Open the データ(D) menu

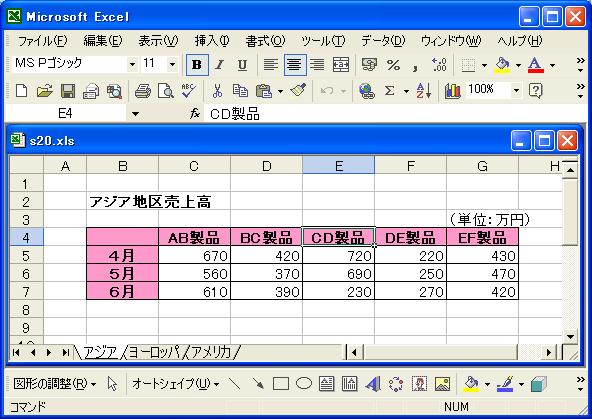tap(383, 41)
